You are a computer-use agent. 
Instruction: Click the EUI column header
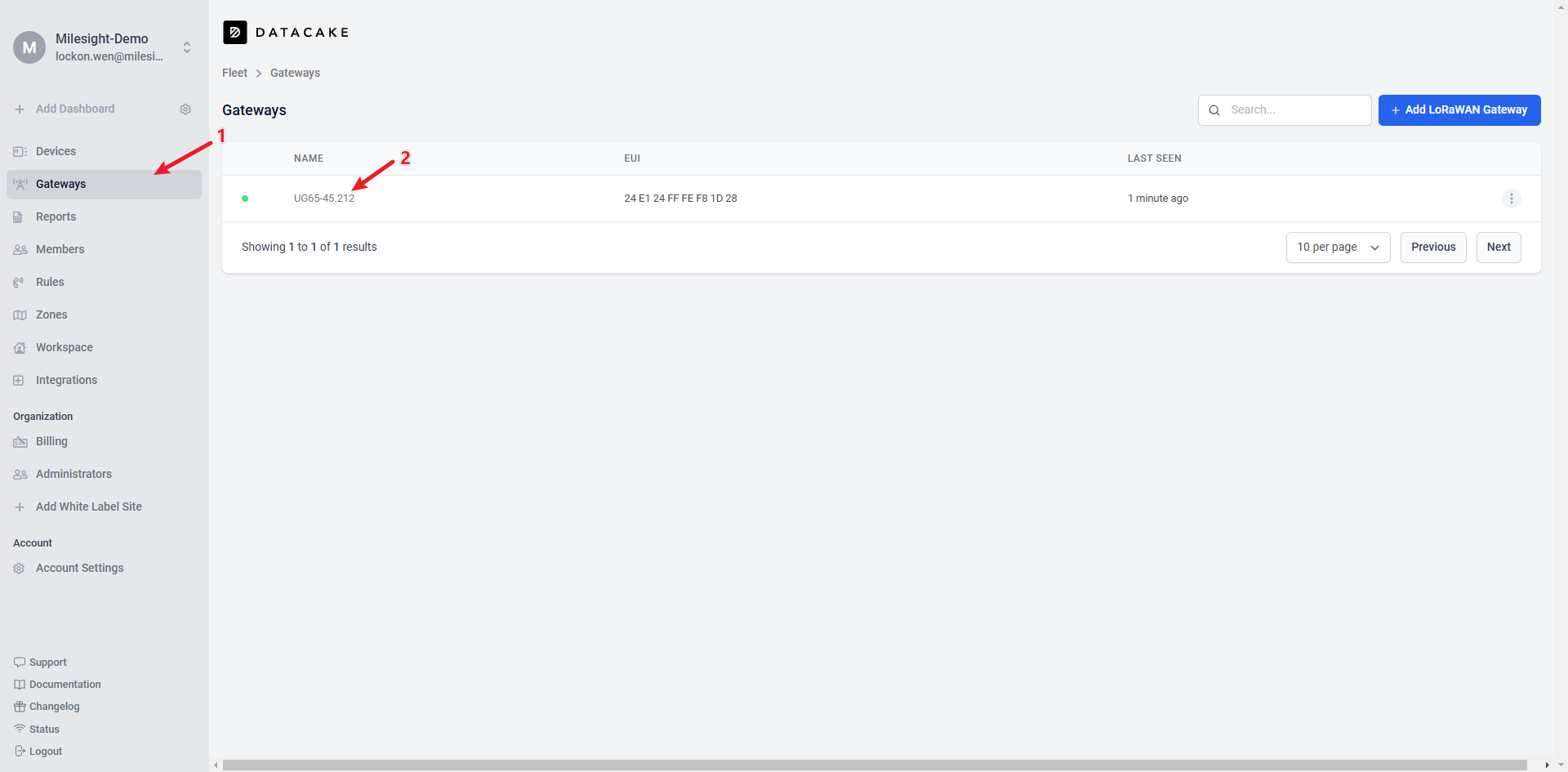point(632,158)
